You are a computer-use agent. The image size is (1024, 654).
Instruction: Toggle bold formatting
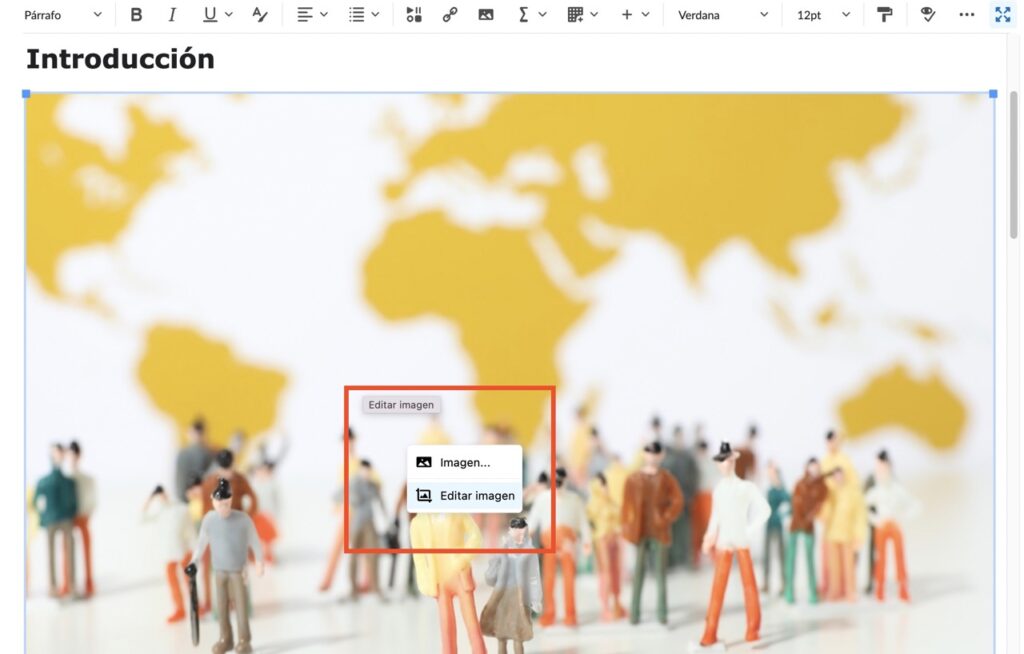coord(136,15)
